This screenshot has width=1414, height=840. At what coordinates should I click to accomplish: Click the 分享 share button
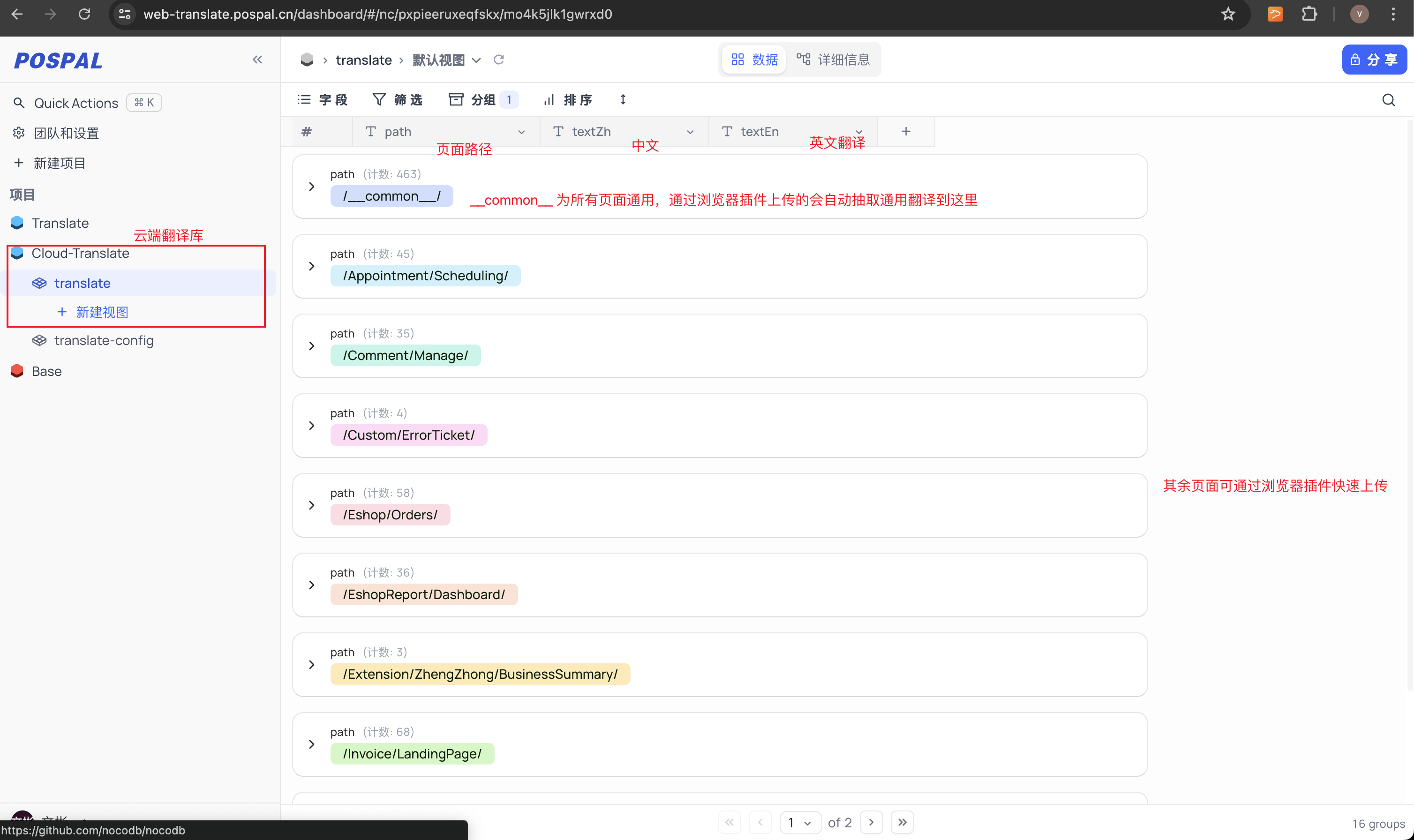click(x=1374, y=60)
